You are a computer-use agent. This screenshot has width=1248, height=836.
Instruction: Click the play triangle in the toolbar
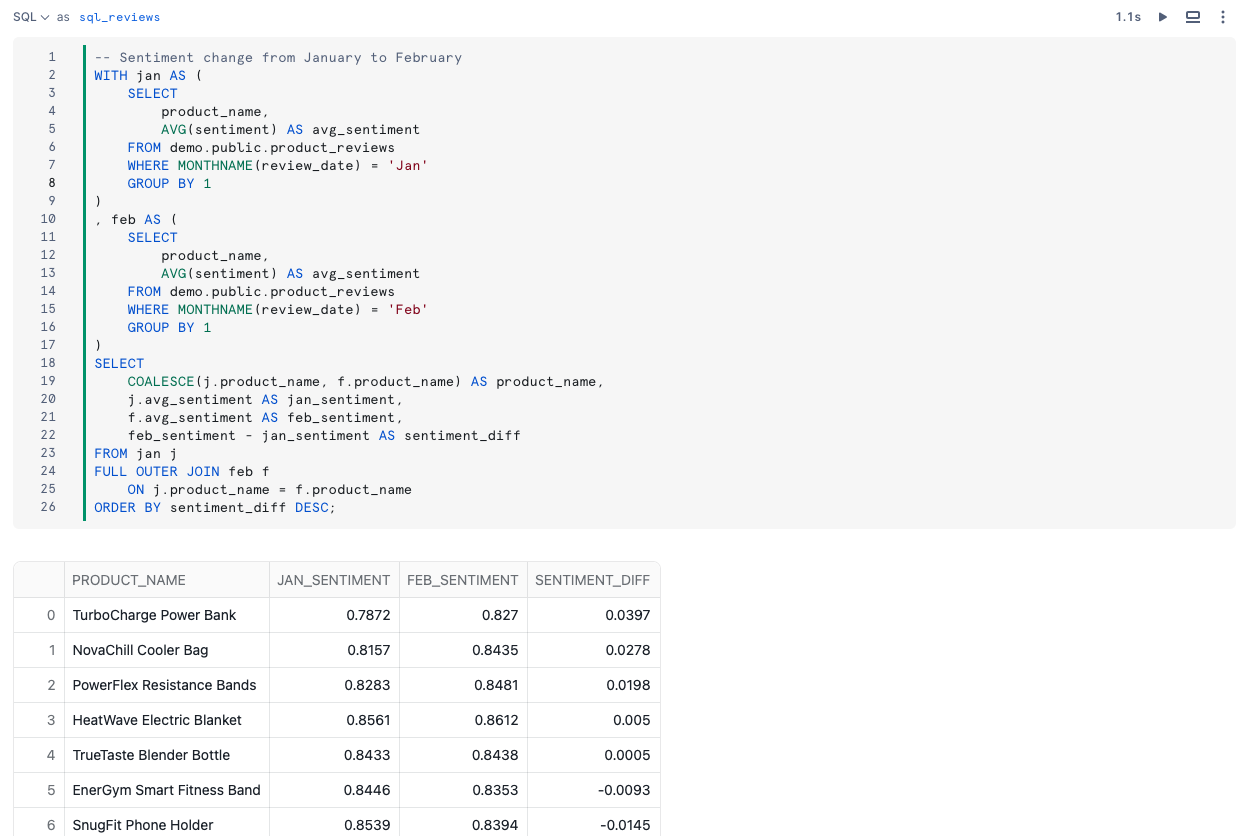[1161, 17]
